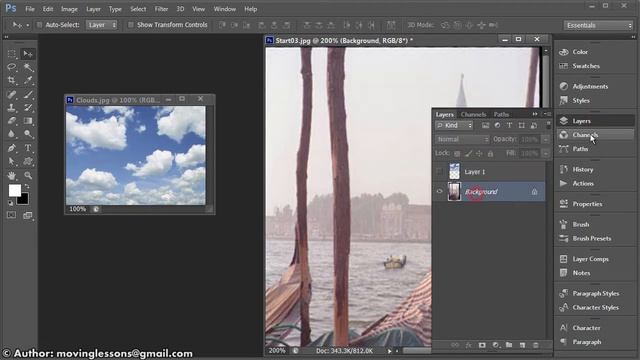This screenshot has height=360, width=640.
Task: Open the Swatches panel button
Action: point(595,66)
